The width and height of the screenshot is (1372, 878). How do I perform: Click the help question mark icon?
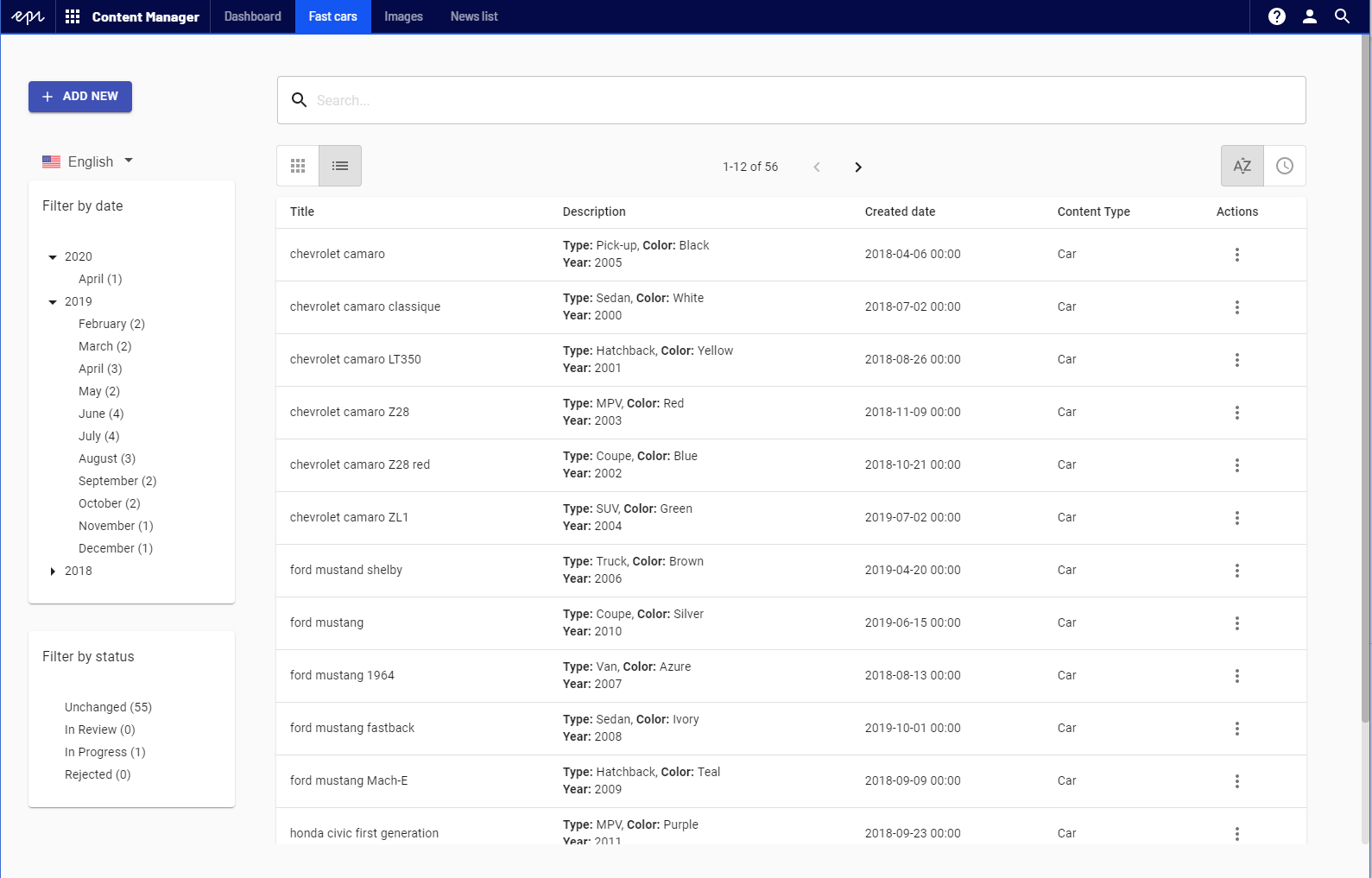point(1276,16)
